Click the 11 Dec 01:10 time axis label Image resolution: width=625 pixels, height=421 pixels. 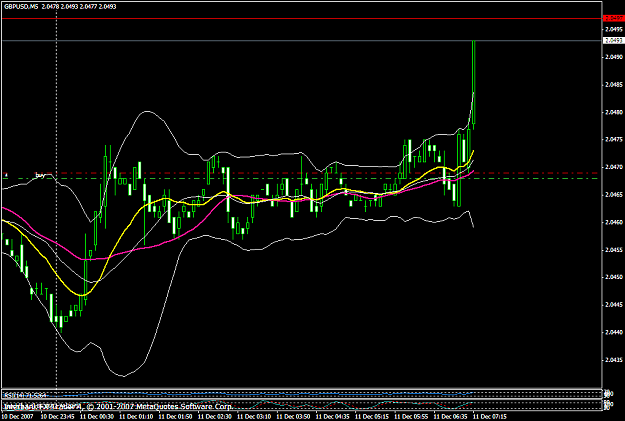(x=136, y=417)
